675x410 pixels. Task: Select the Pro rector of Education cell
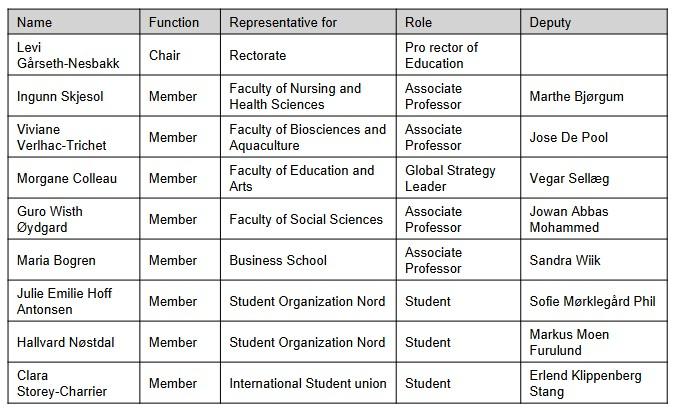pyautogui.click(x=441, y=55)
